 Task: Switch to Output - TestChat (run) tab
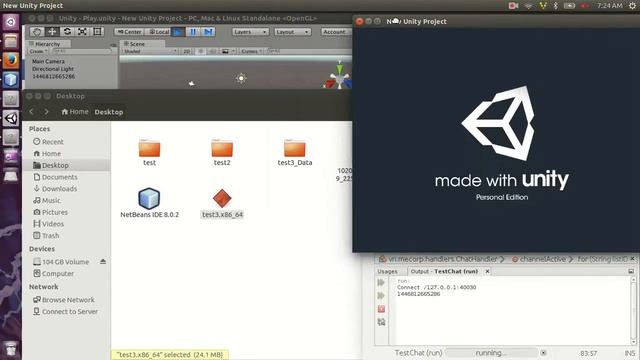pos(444,271)
